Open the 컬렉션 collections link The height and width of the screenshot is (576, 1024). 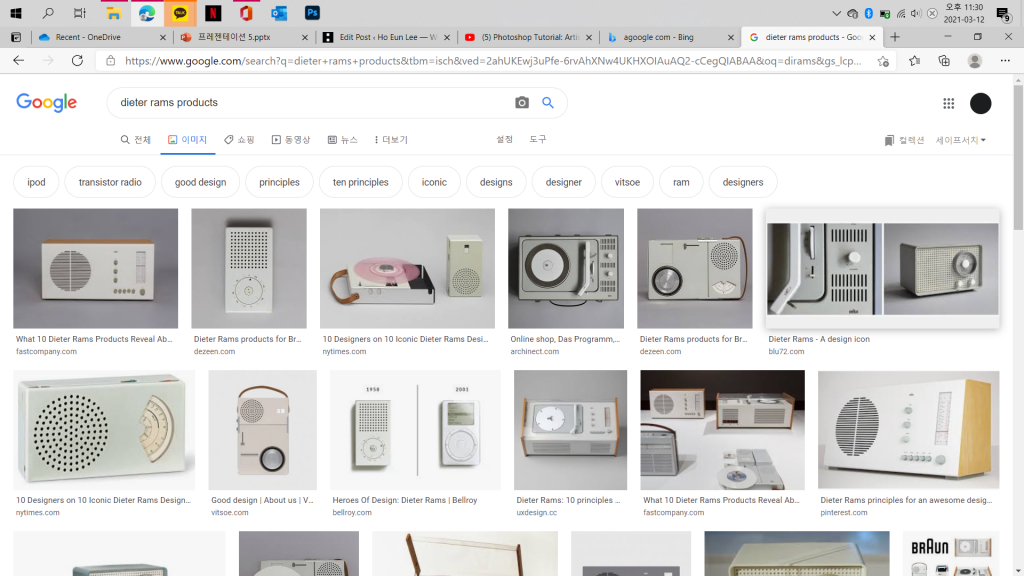coord(904,140)
